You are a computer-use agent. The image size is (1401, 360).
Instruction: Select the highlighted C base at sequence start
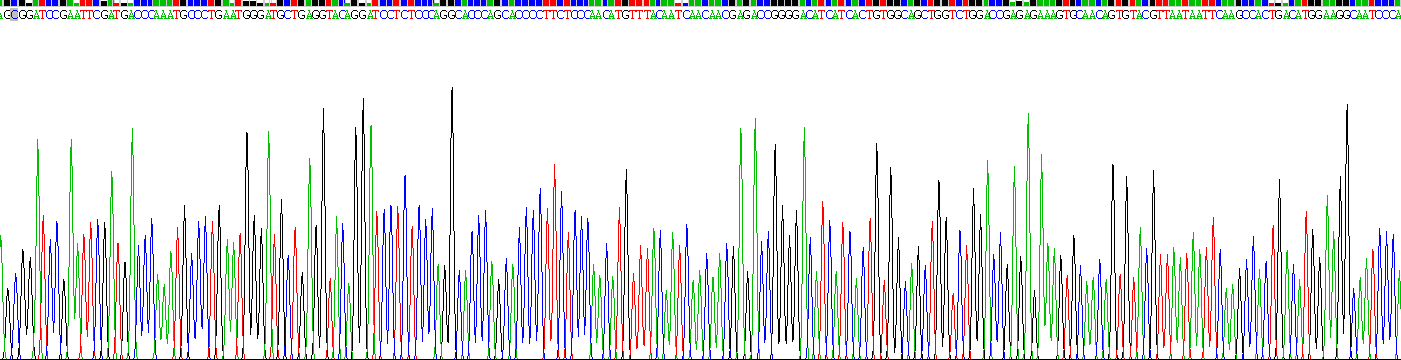[x=14, y=16]
